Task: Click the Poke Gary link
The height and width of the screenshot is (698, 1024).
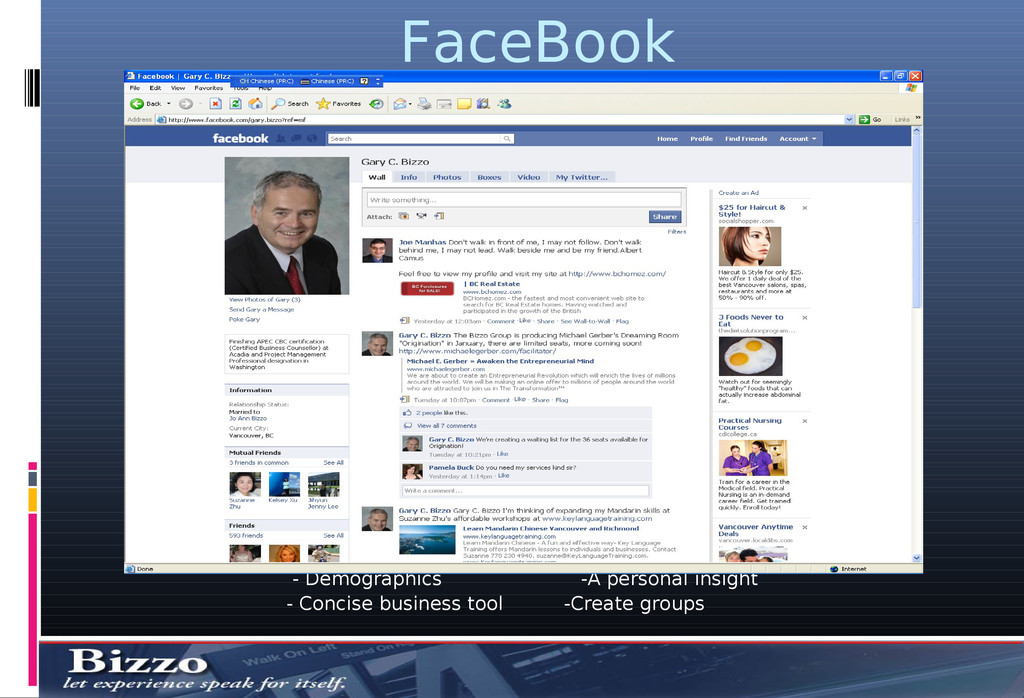Action: pyautogui.click(x=244, y=319)
